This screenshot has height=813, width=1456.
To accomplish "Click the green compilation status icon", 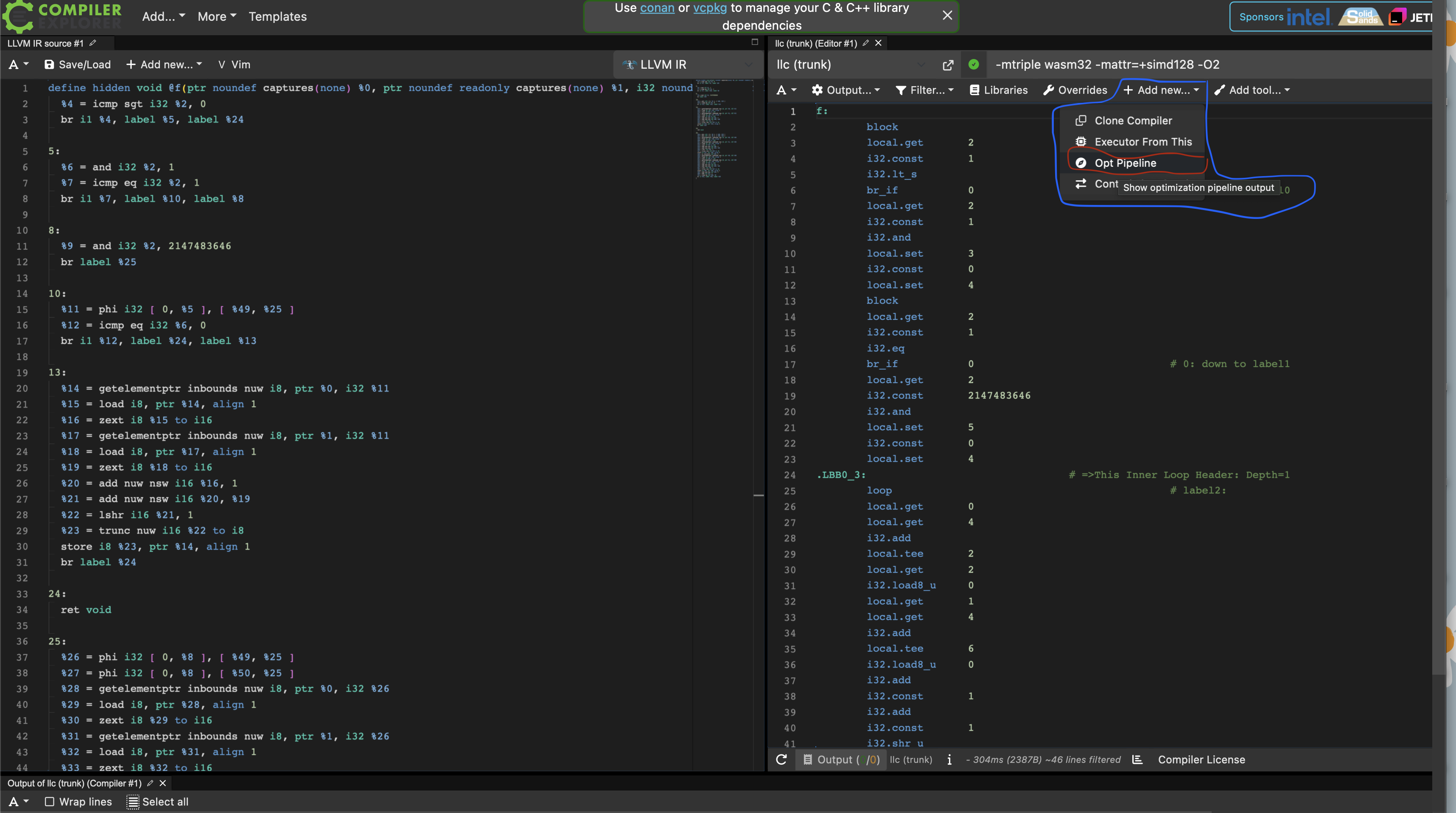I will 973,64.
